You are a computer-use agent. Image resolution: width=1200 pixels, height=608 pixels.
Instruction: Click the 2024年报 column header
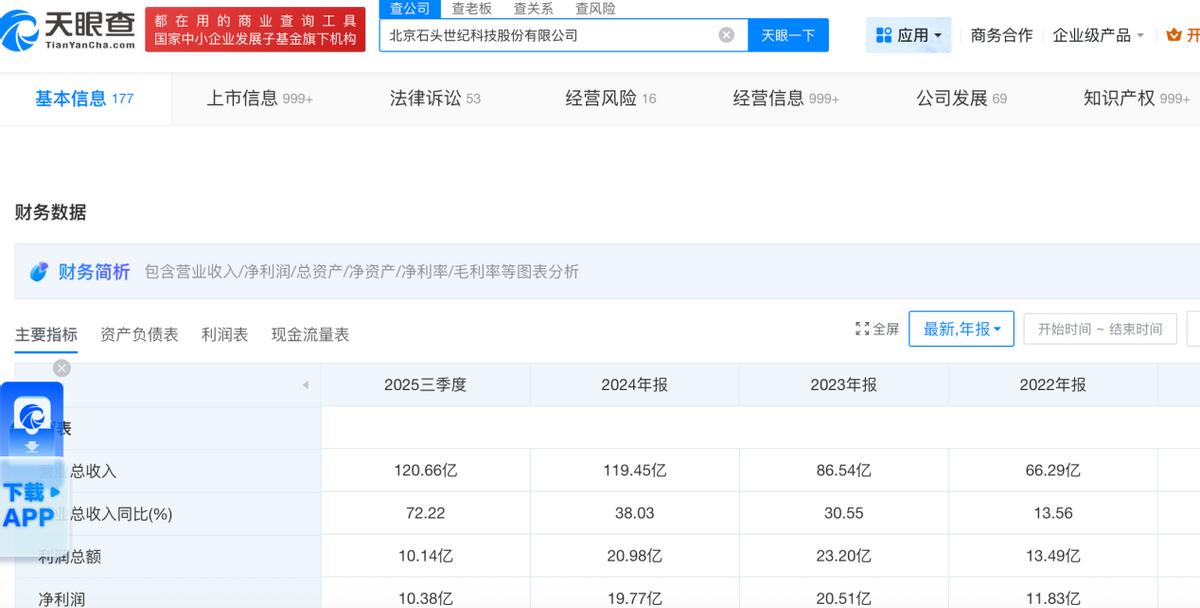[x=634, y=385]
